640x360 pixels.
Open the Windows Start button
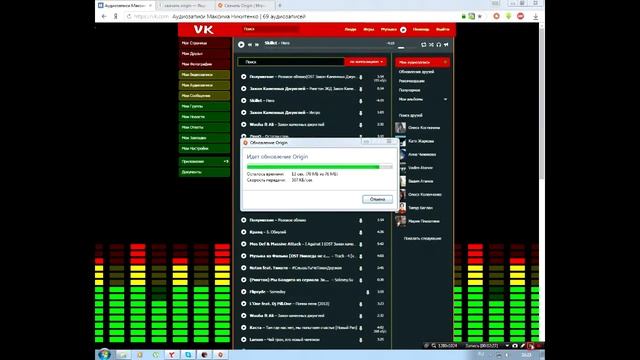click(104, 354)
